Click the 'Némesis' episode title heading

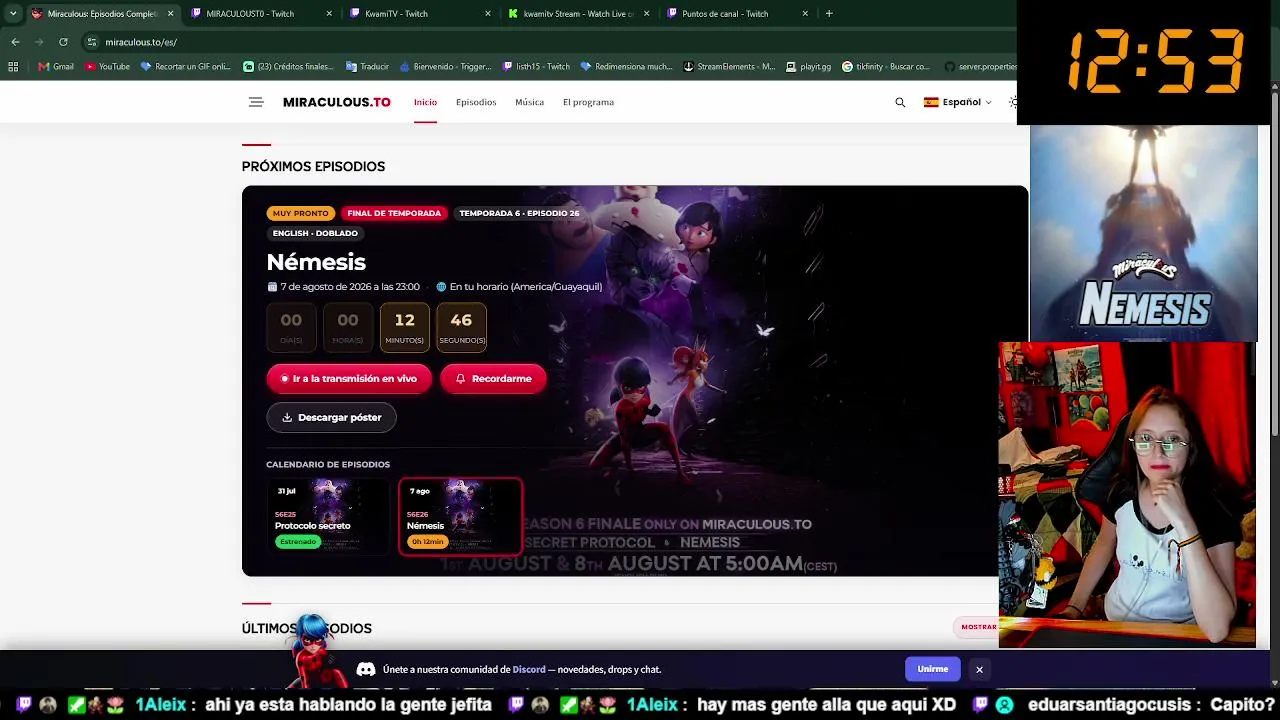[x=316, y=262]
